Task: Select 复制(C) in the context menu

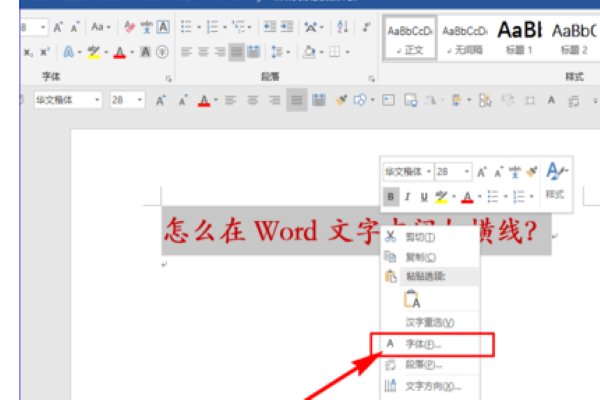Action: pyautogui.click(x=430, y=257)
